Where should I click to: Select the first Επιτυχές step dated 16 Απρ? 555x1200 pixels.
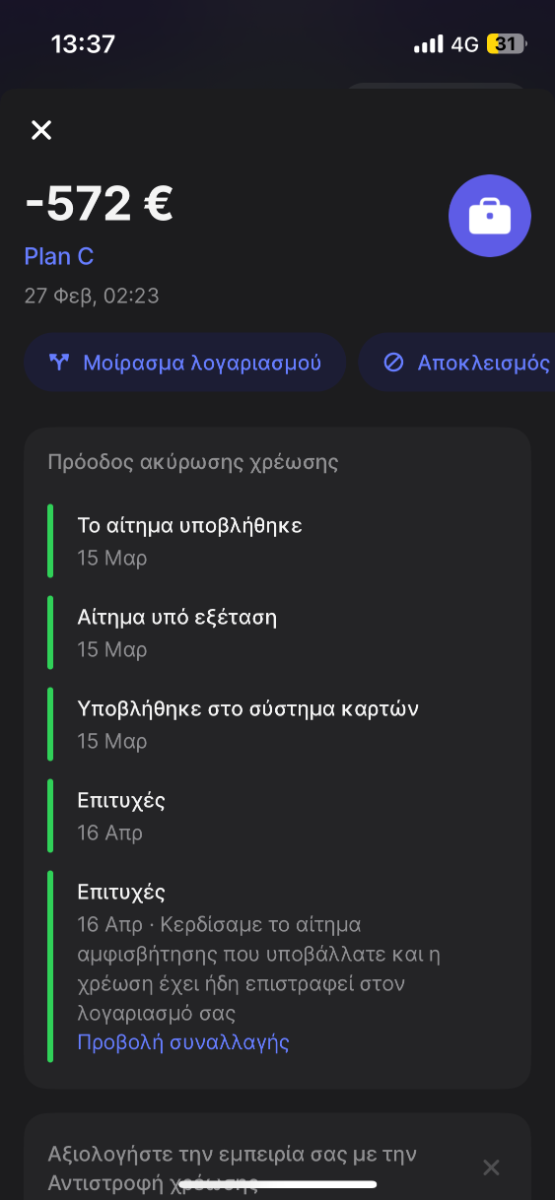(x=277, y=817)
